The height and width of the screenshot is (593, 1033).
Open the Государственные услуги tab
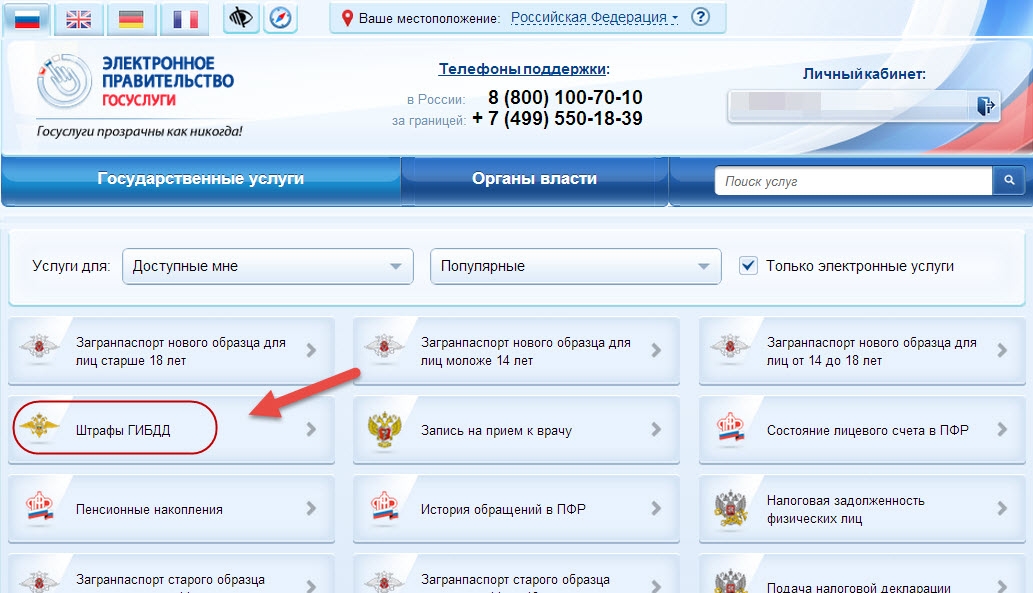[201, 179]
